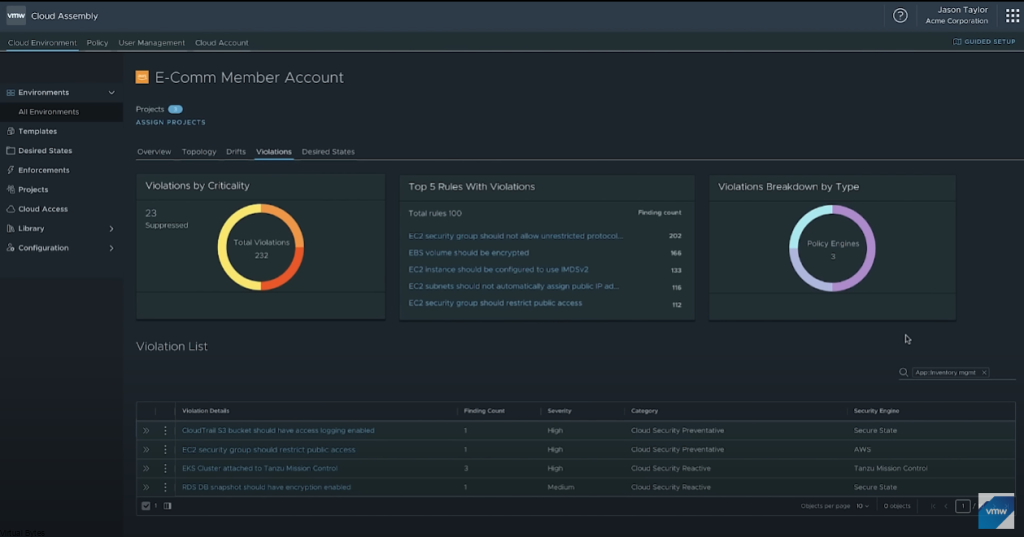Switch to the Desired States tab
This screenshot has height=537, width=1024.
click(x=328, y=152)
